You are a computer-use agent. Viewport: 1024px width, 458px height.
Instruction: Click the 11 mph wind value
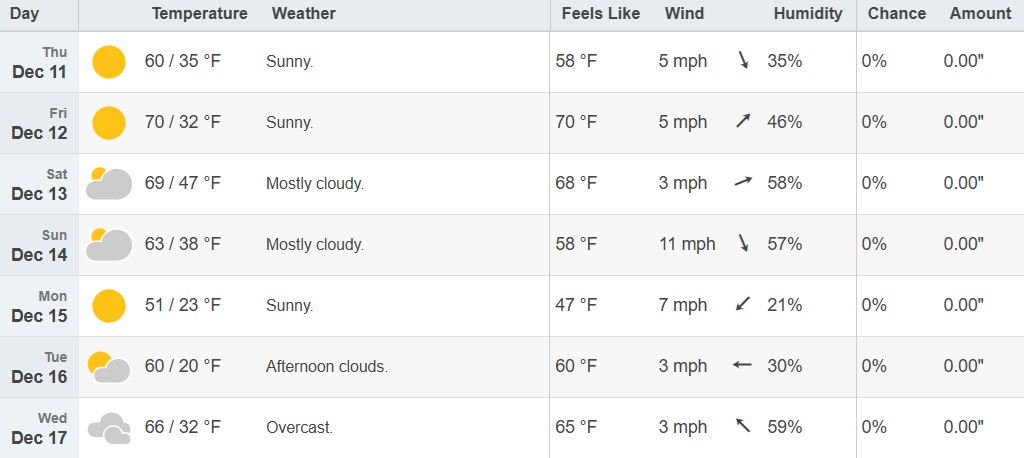point(687,244)
